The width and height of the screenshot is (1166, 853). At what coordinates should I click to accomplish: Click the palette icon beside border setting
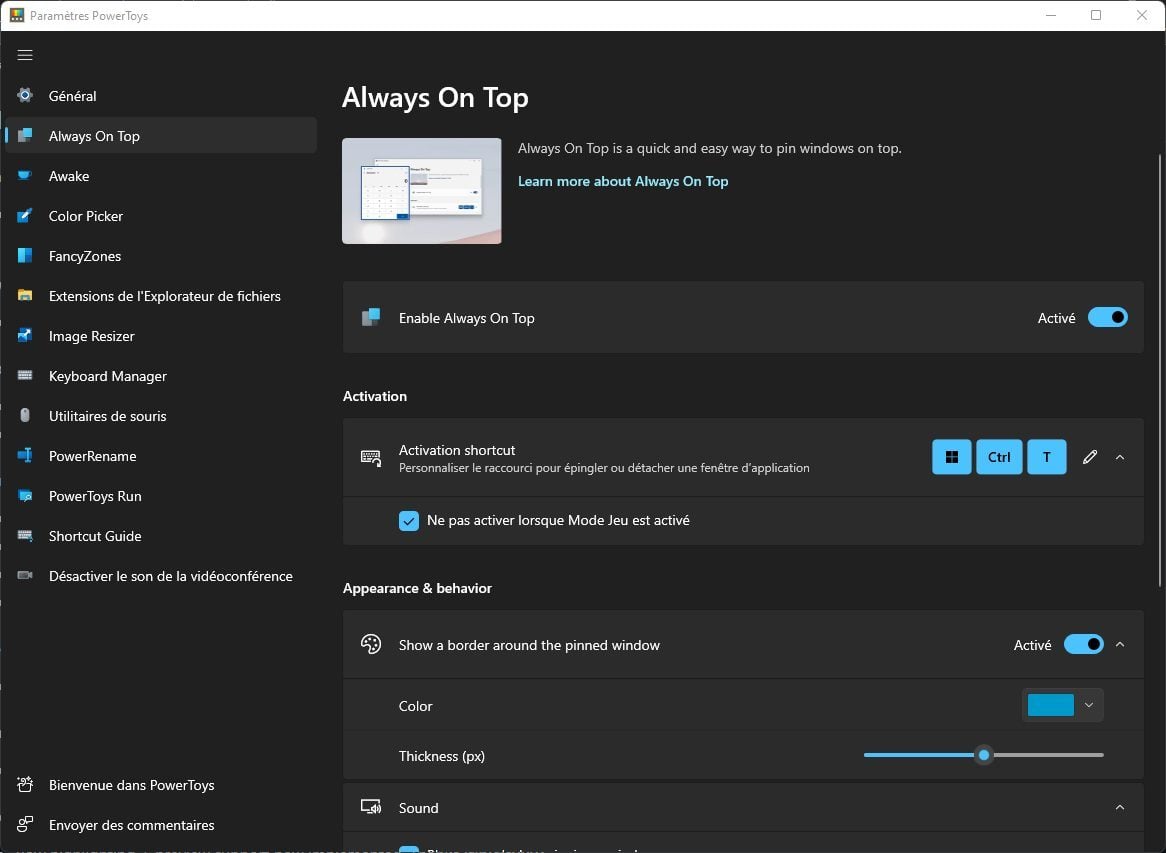[x=370, y=644]
